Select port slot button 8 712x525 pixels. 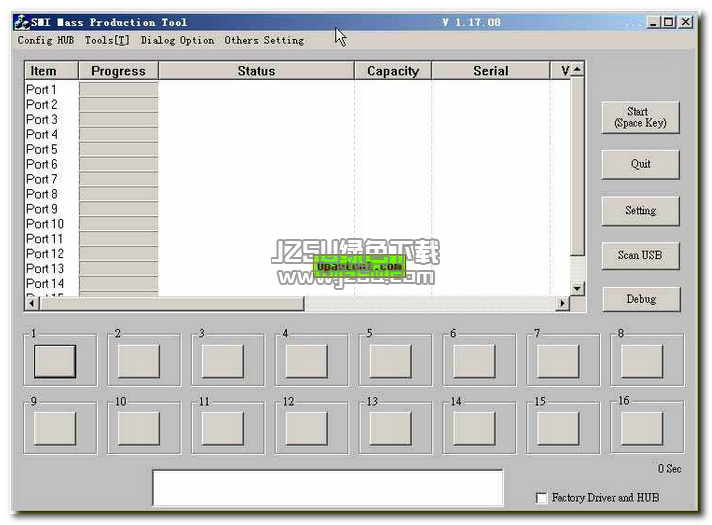coord(642,361)
